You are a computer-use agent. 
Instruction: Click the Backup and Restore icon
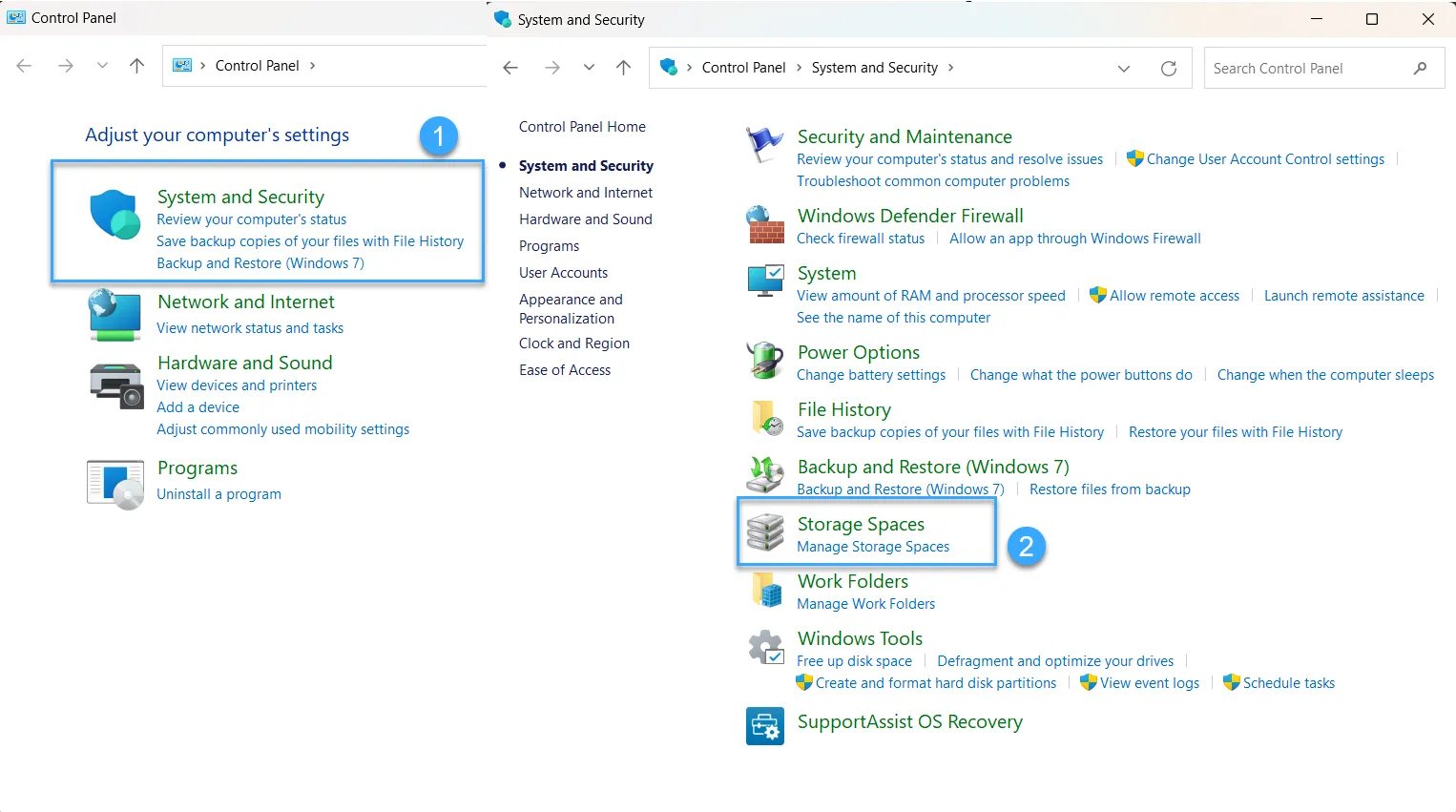tap(765, 474)
